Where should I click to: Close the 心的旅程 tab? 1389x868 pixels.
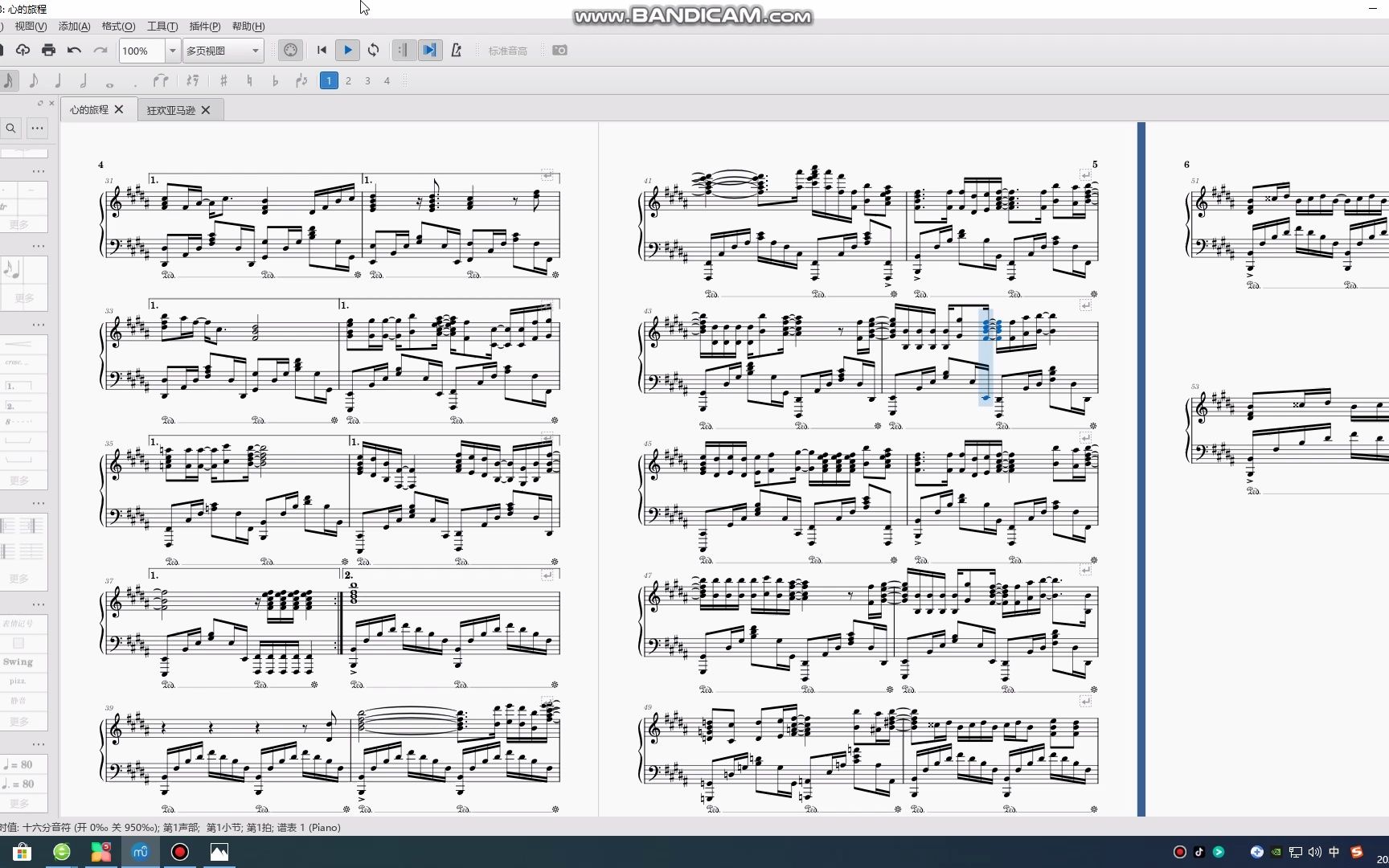pyautogui.click(x=119, y=109)
